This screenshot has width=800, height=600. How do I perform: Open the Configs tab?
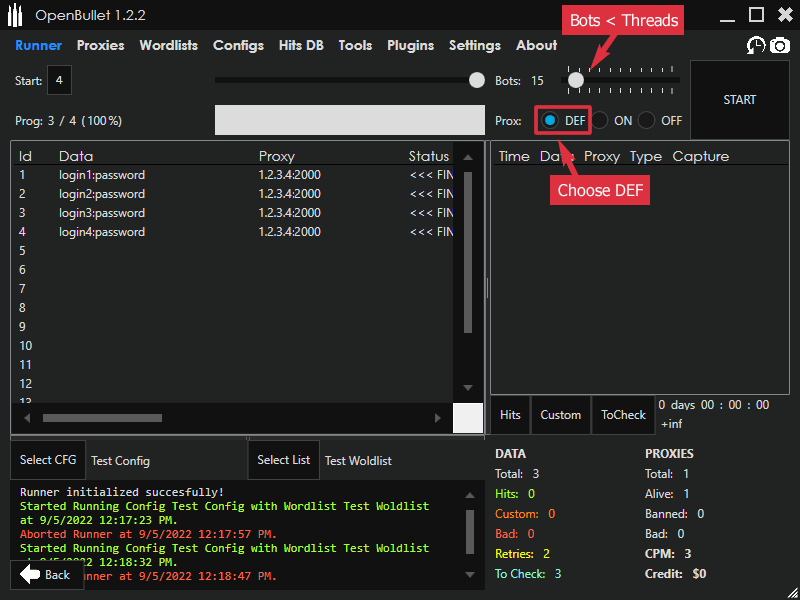tap(238, 45)
